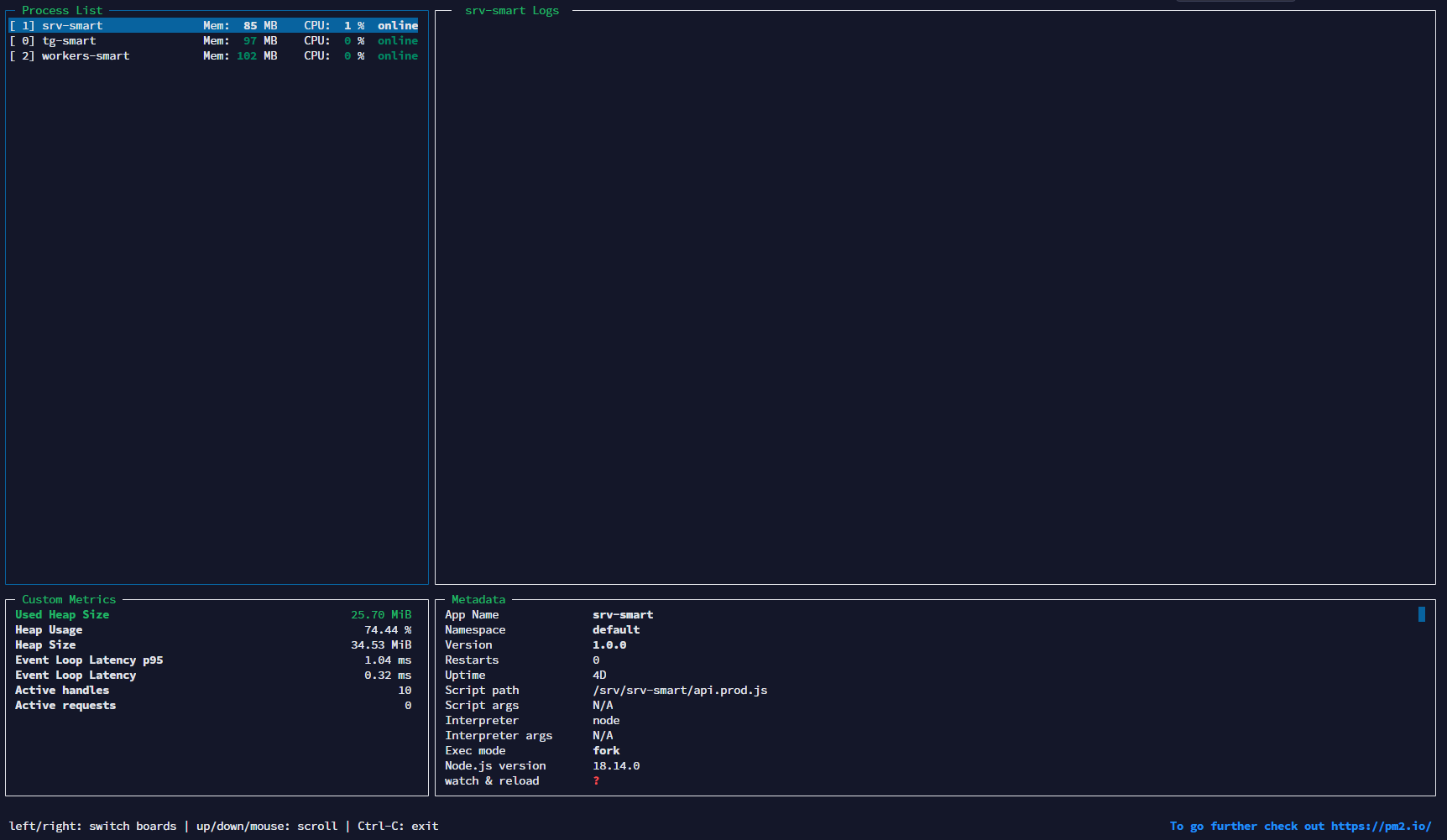The width and height of the screenshot is (1447, 840).
Task: Click the Active requests metric label
Action: (x=65, y=706)
